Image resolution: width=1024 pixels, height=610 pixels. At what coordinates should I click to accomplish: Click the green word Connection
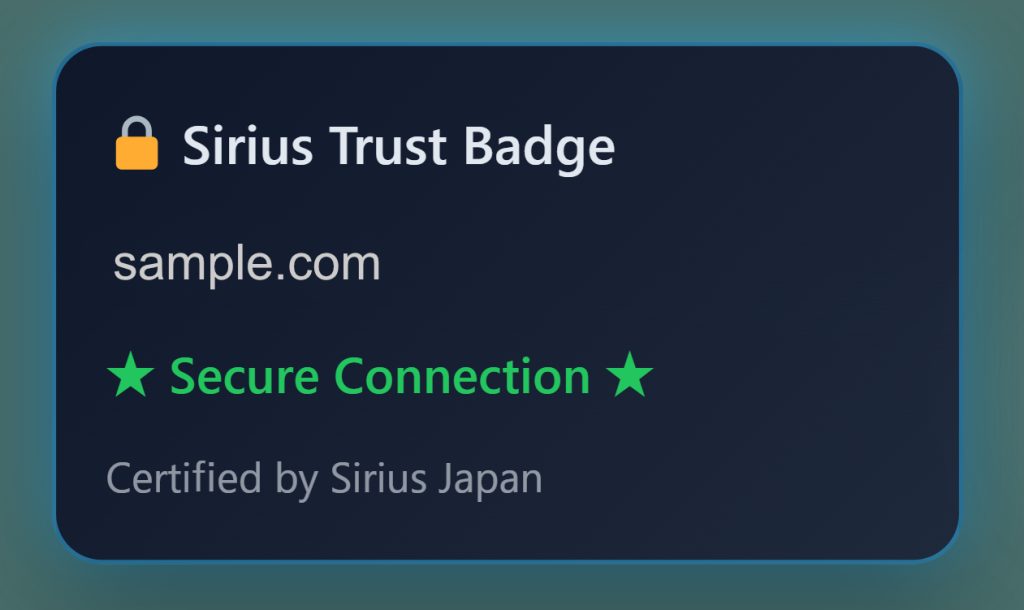click(x=462, y=376)
